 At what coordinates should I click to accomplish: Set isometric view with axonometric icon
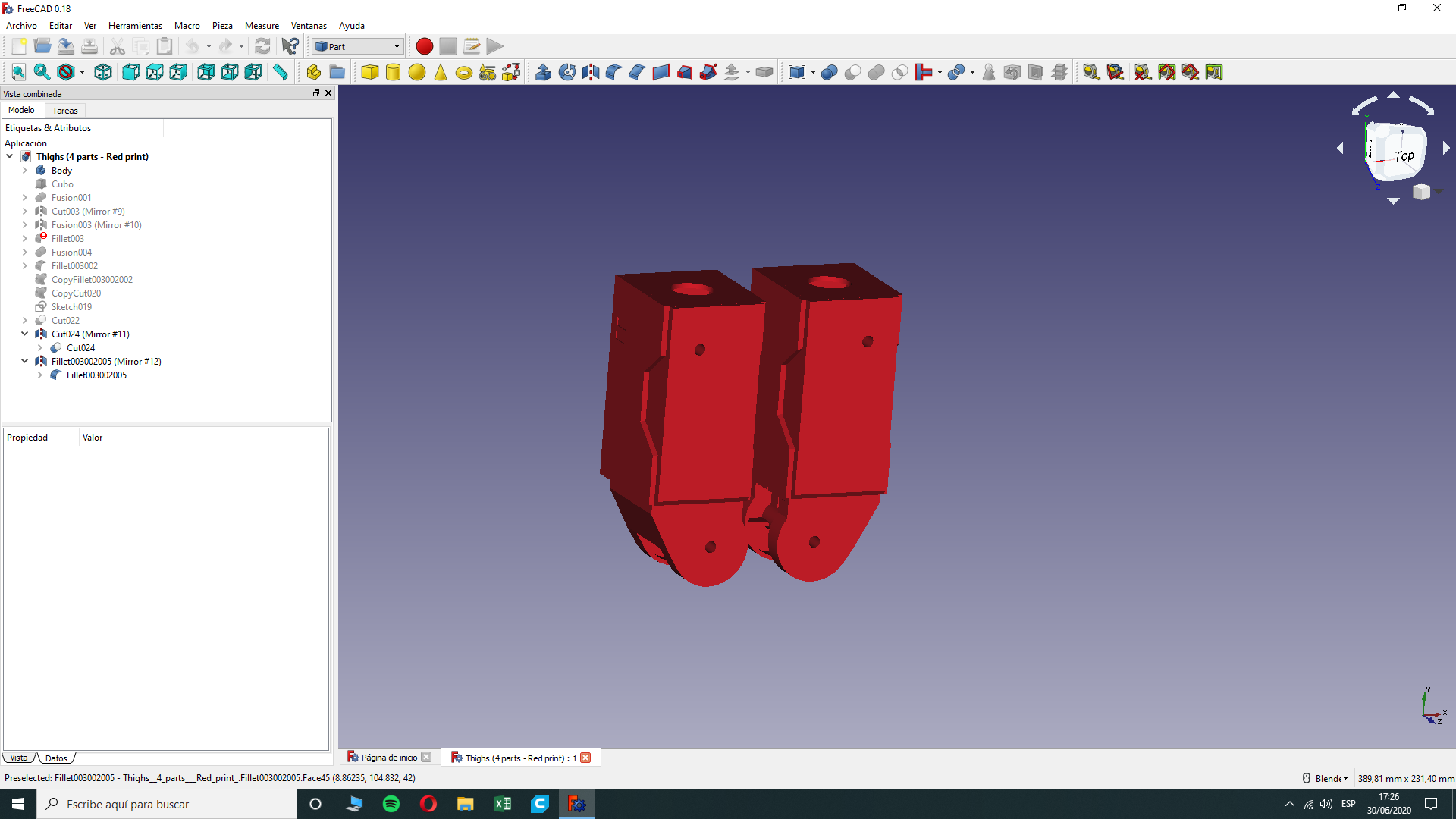(x=103, y=72)
